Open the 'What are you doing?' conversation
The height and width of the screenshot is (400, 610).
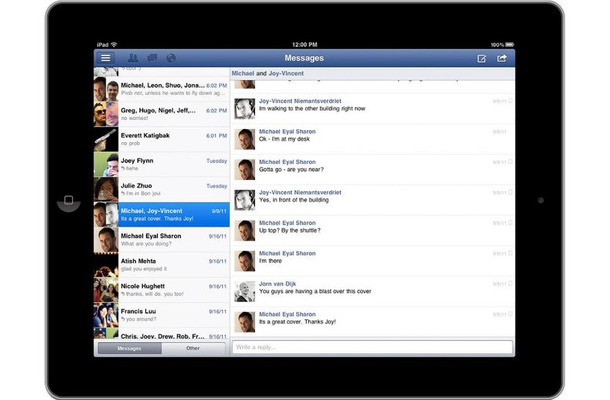coord(162,240)
